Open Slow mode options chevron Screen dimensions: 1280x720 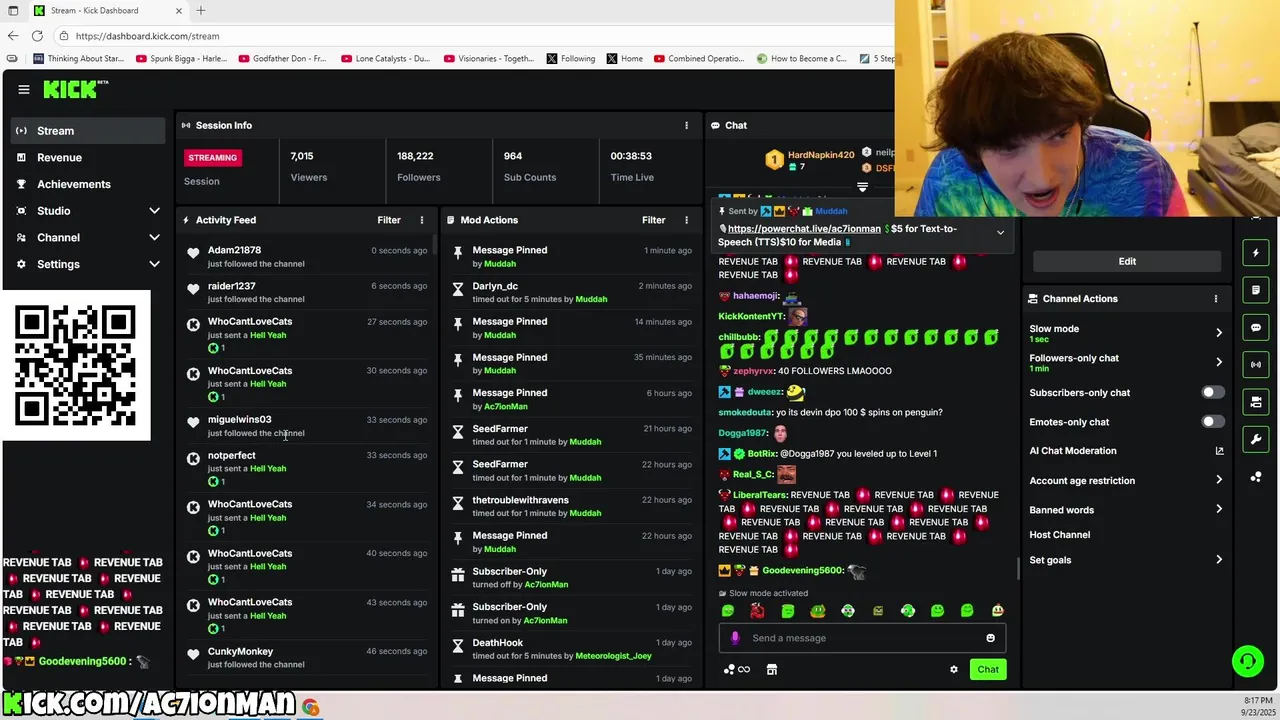[1219, 333]
